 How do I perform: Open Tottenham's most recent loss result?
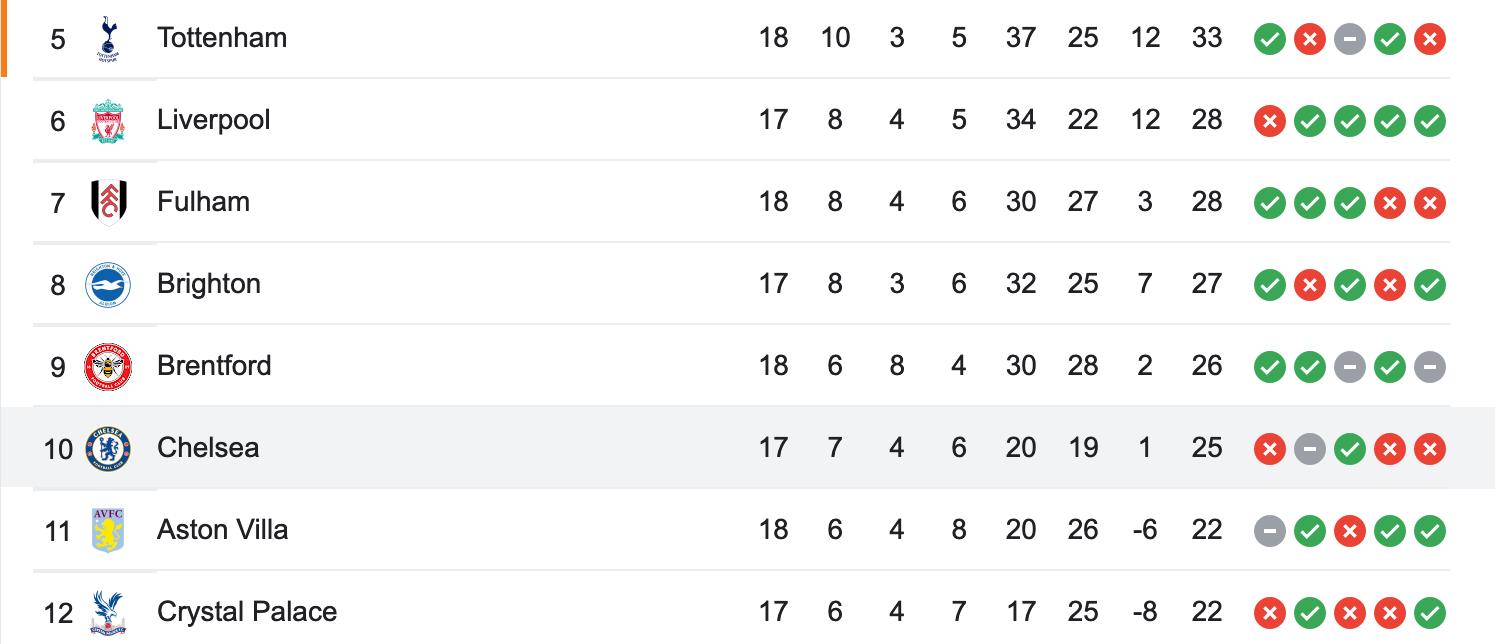(1430, 39)
